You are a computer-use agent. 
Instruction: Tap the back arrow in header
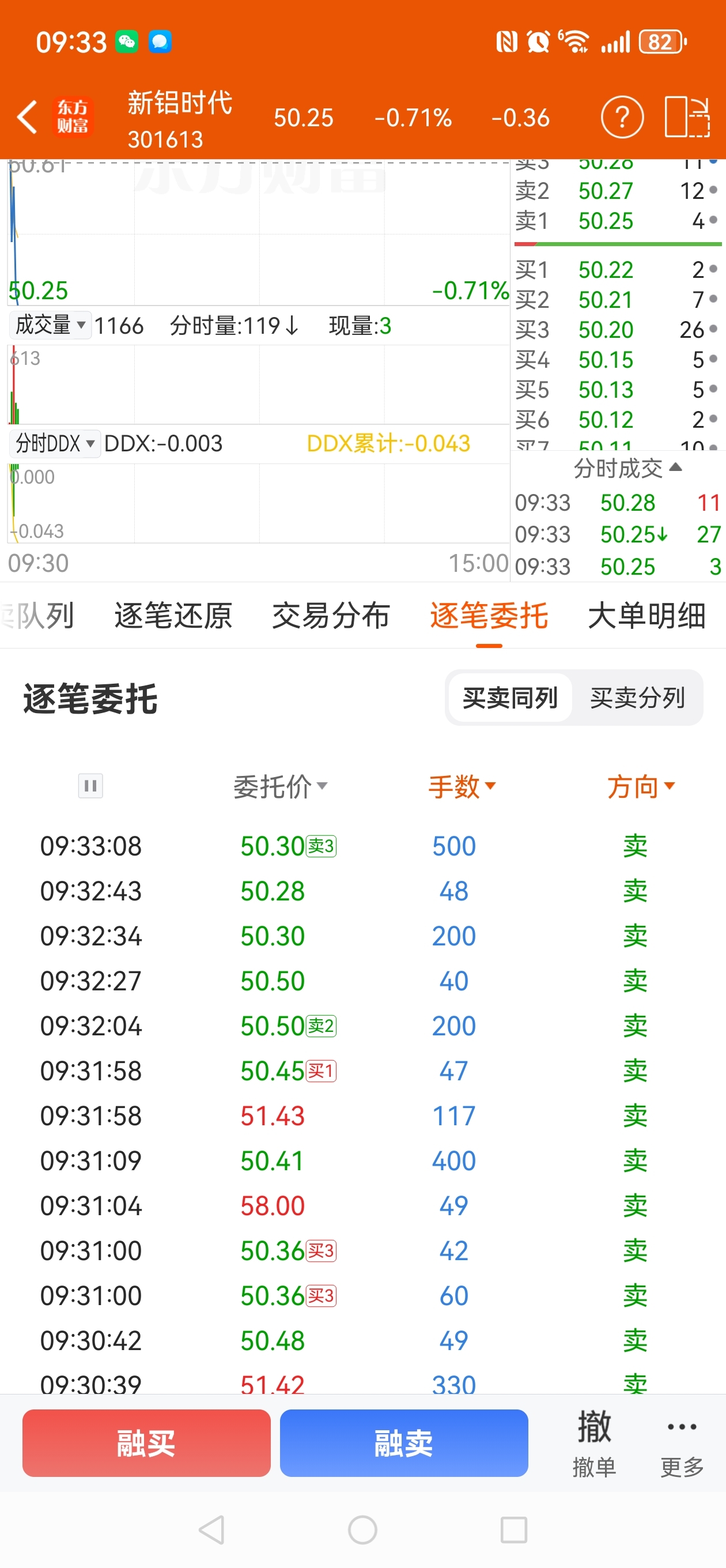click(28, 117)
